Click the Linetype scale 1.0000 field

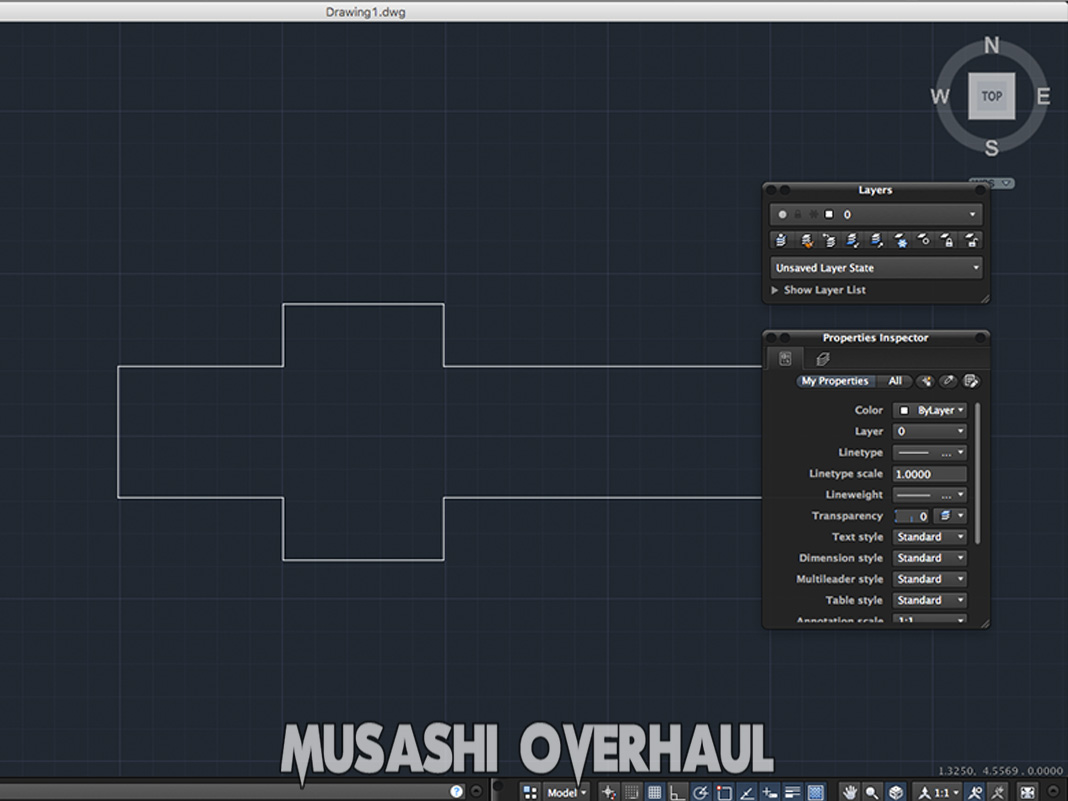click(930, 474)
